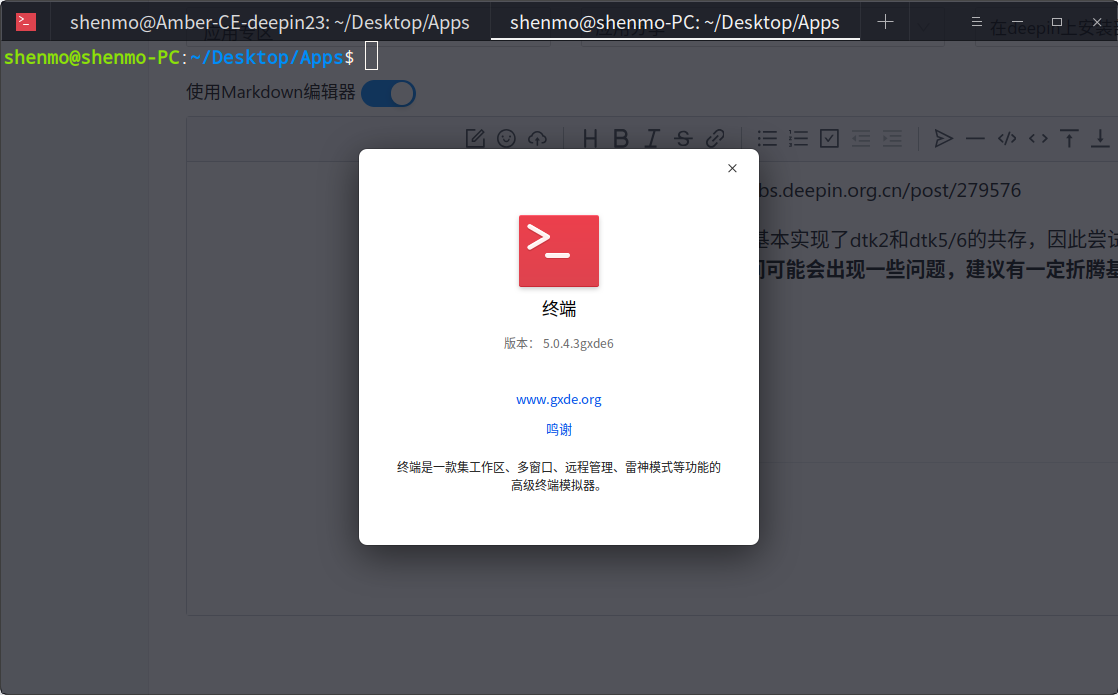The image size is (1118, 695).
Task: Click outdent icon in background editor toolbar
Action: click(861, 138)
